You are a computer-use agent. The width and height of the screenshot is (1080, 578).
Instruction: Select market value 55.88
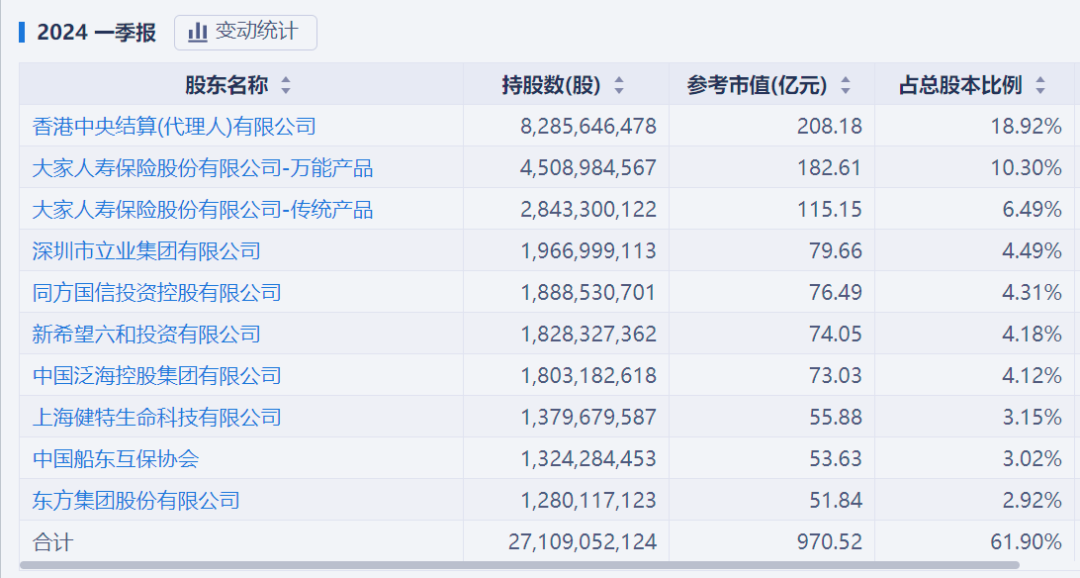[x=835, y=417]
